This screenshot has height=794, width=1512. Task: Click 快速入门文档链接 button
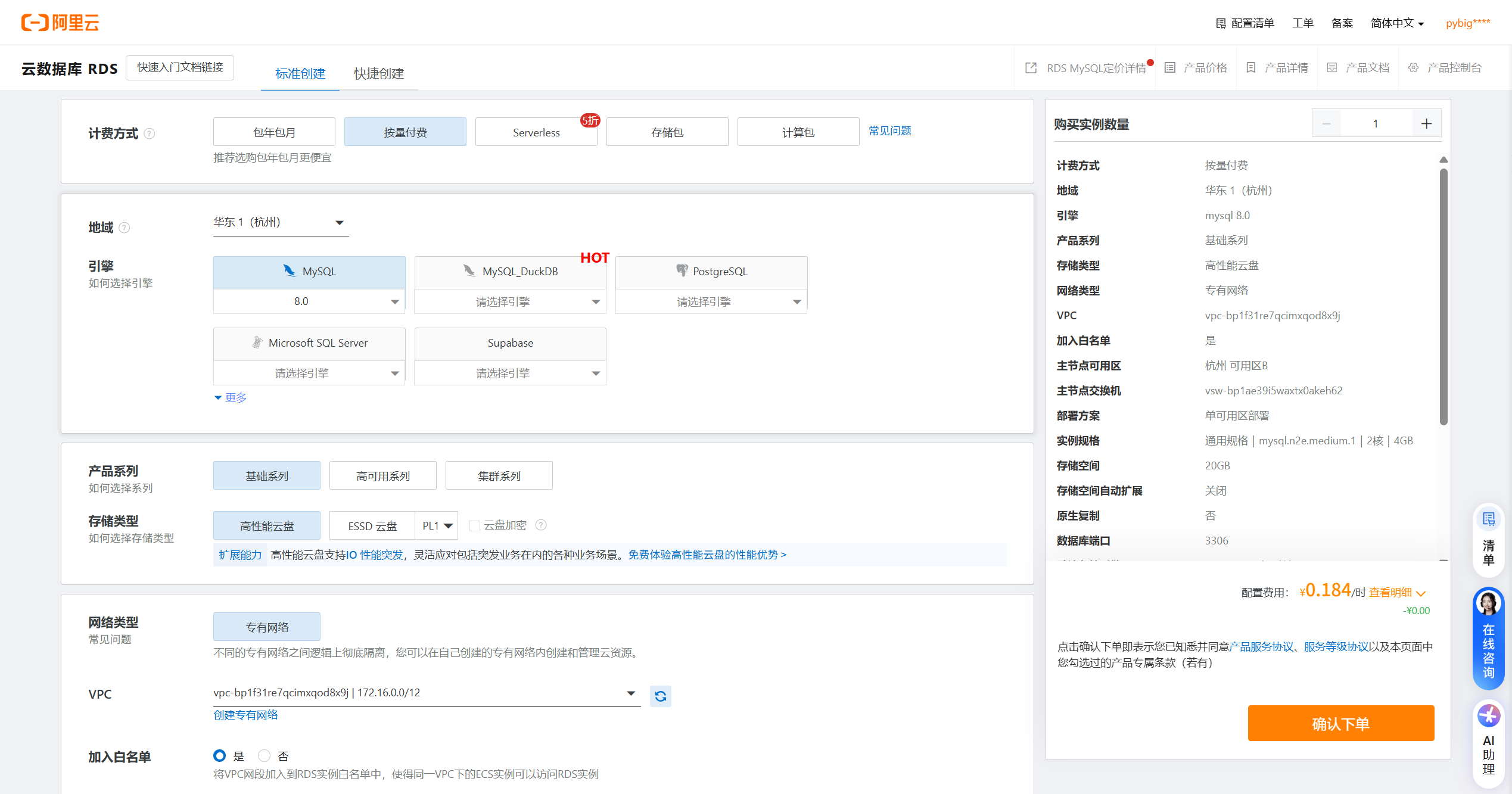(x=180, y=67)
